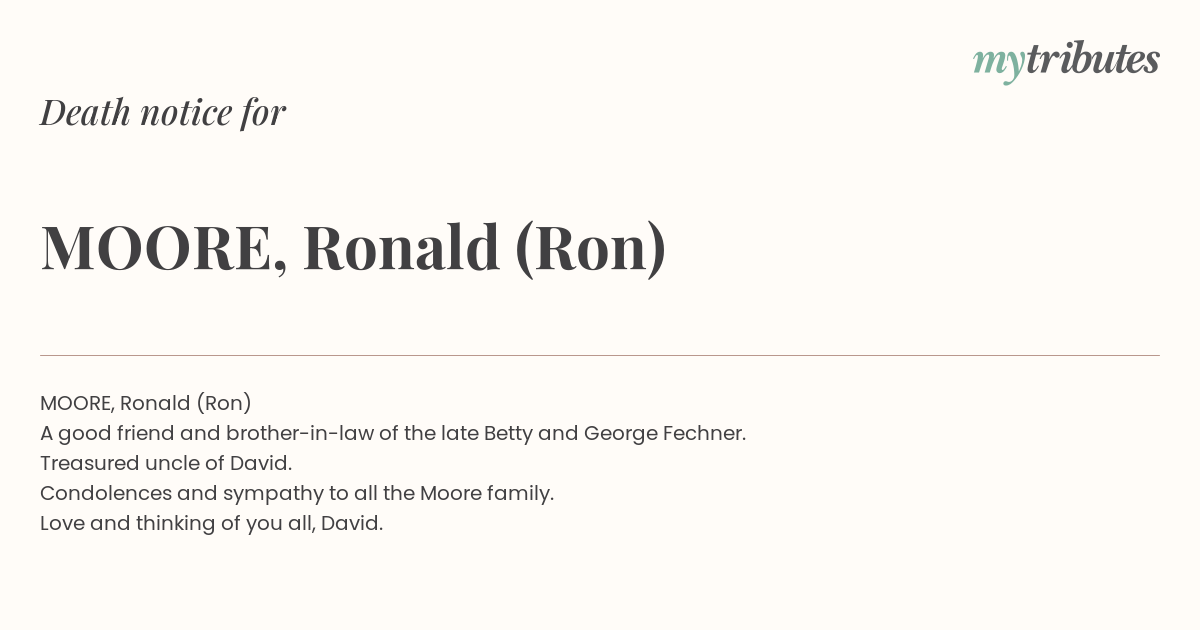Click the "Treasured uncle of David." line

point(166,463)
